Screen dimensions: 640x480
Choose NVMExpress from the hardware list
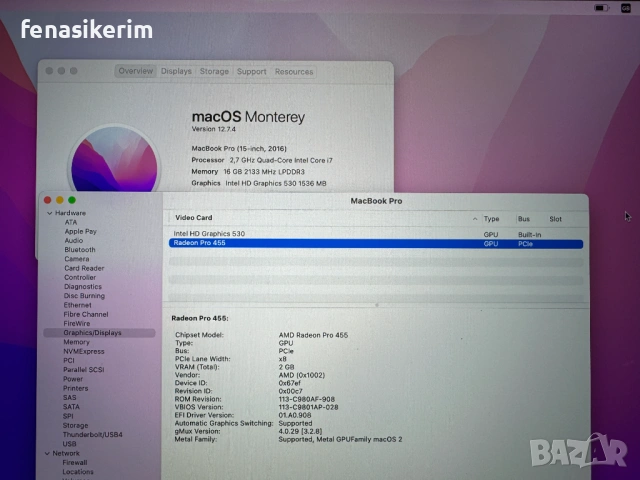click(x=83, y=351)
